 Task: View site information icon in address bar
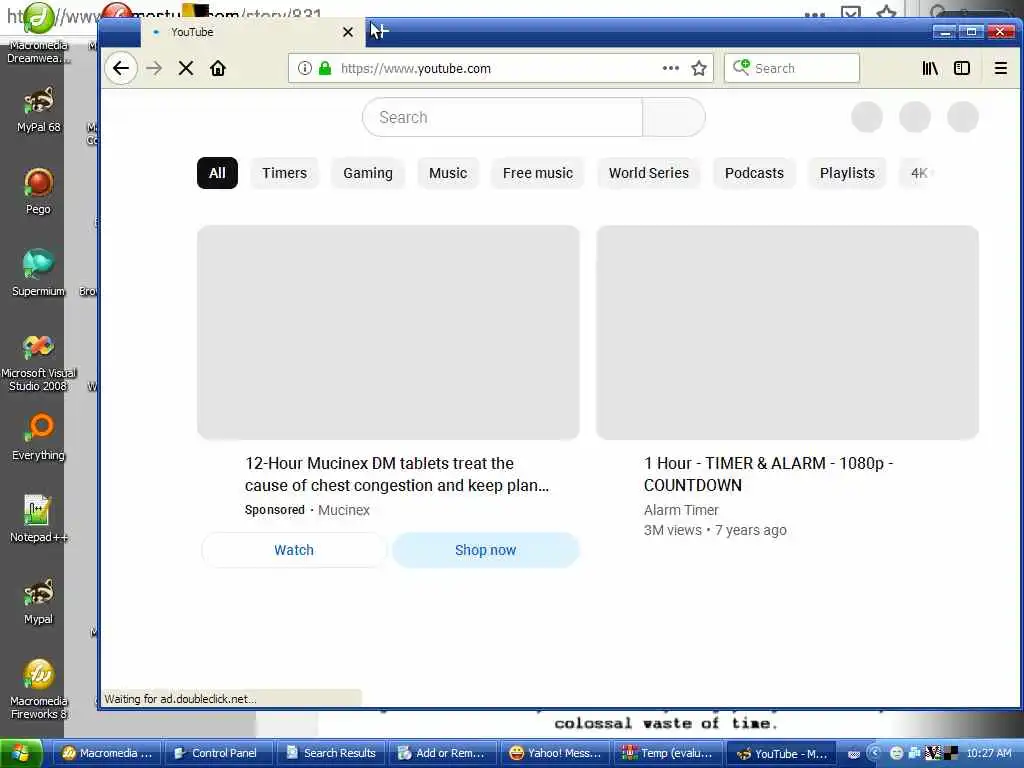[x=304, y=68]
